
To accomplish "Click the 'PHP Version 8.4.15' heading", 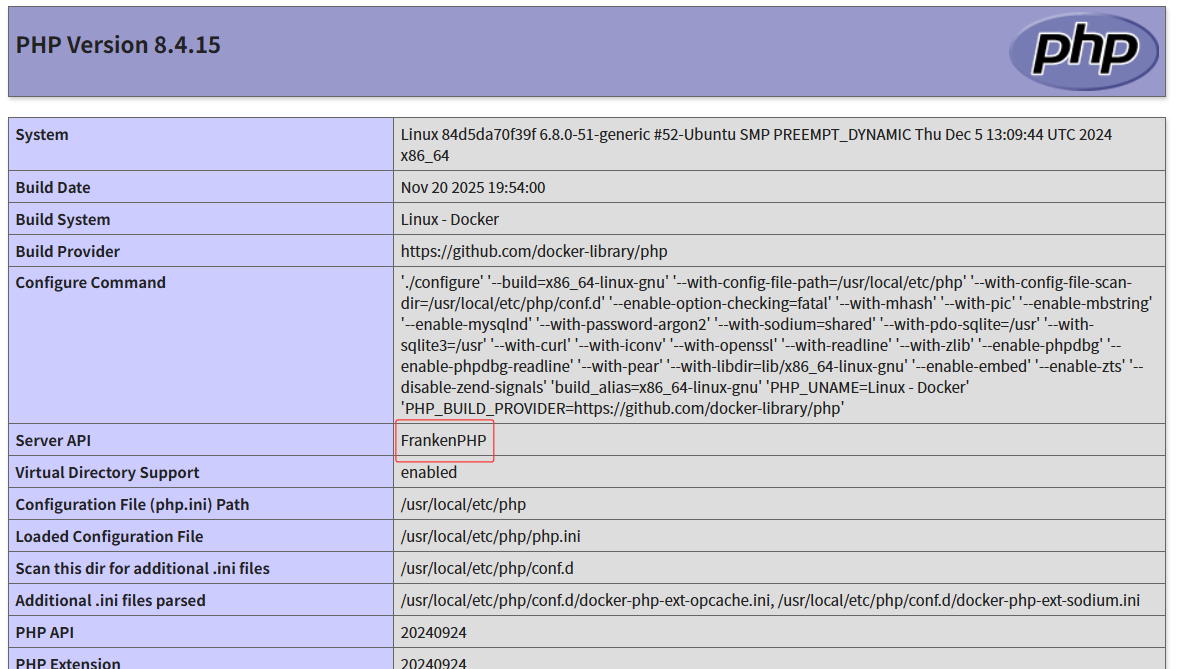I will [118, 45].
